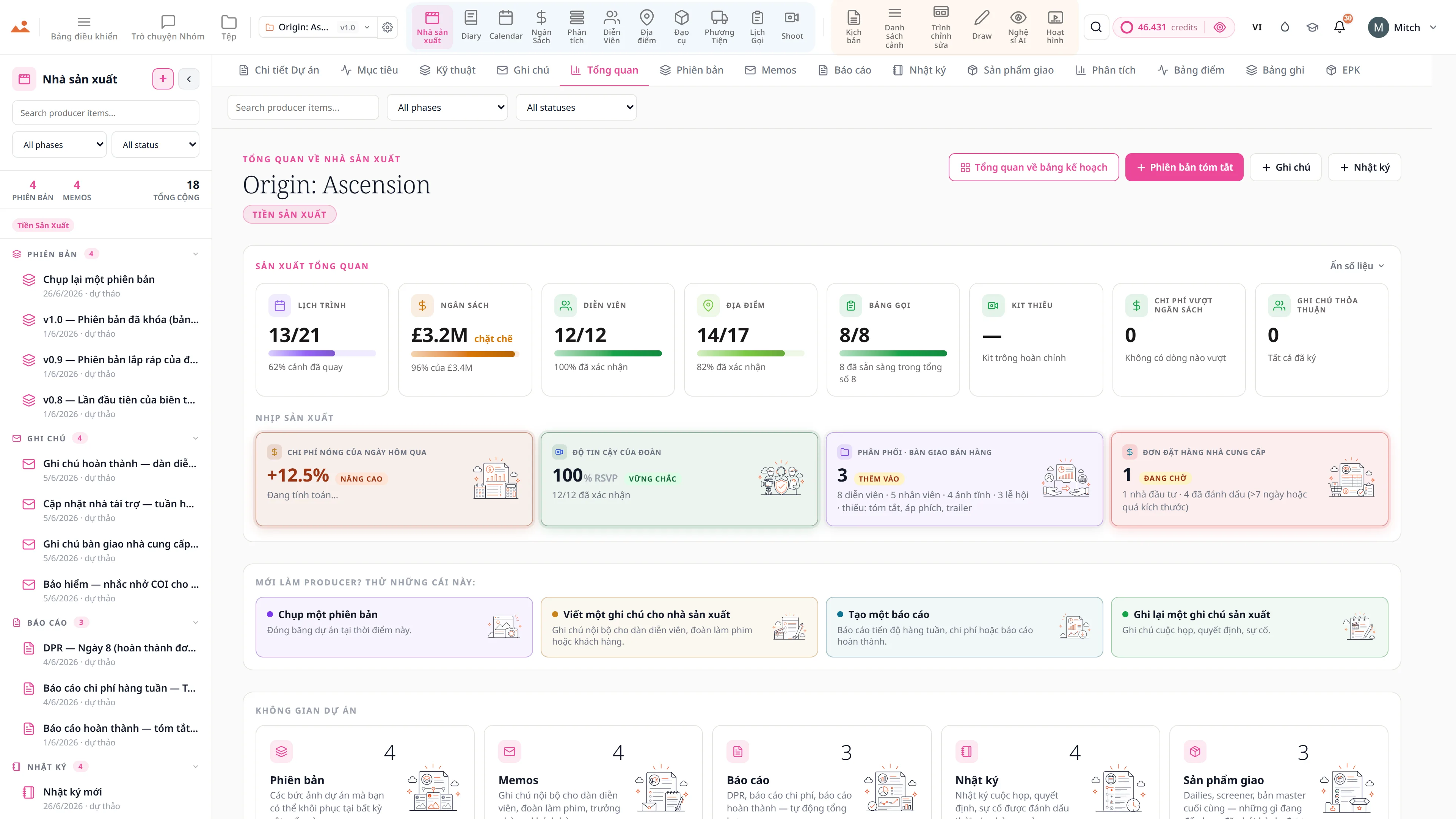Viewport: 1456px width, 819px height.
Task: Switch to the Sản phẩm giao tab
Action: [1010, 70]
